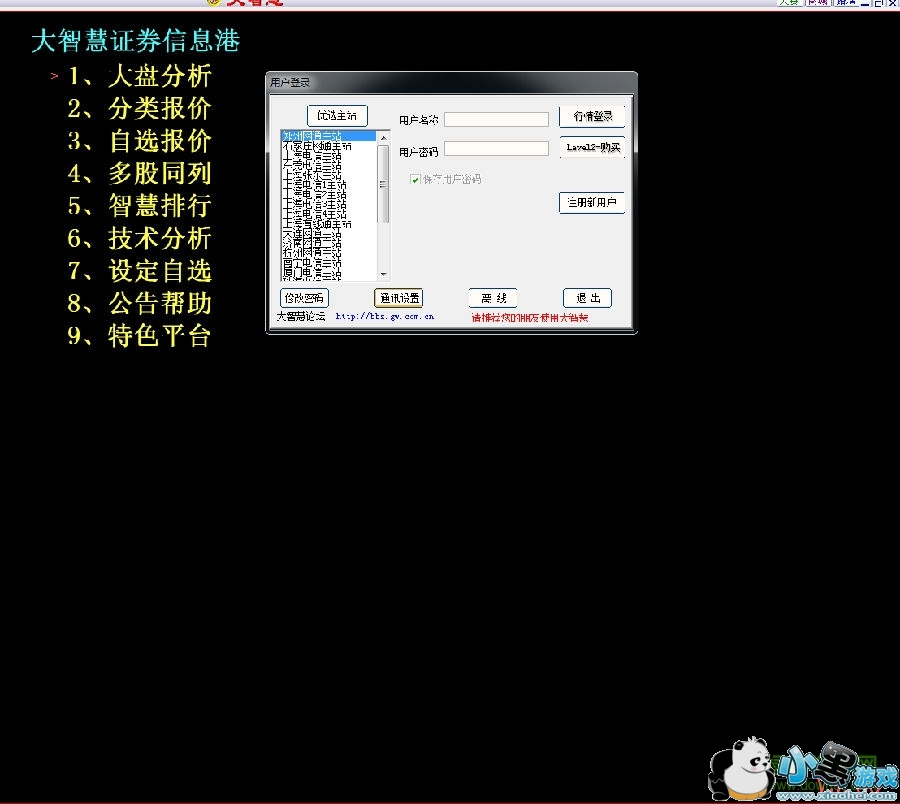Open menu item 2 分类报价
This screenshot has width=900, height=804.
click(140, 108)
